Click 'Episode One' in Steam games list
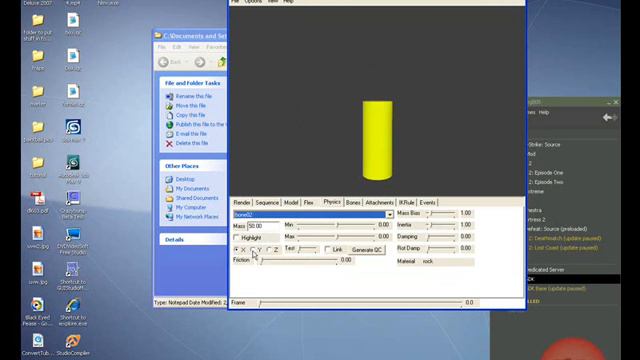Viewport: 640px width, 360px height. 546,173
